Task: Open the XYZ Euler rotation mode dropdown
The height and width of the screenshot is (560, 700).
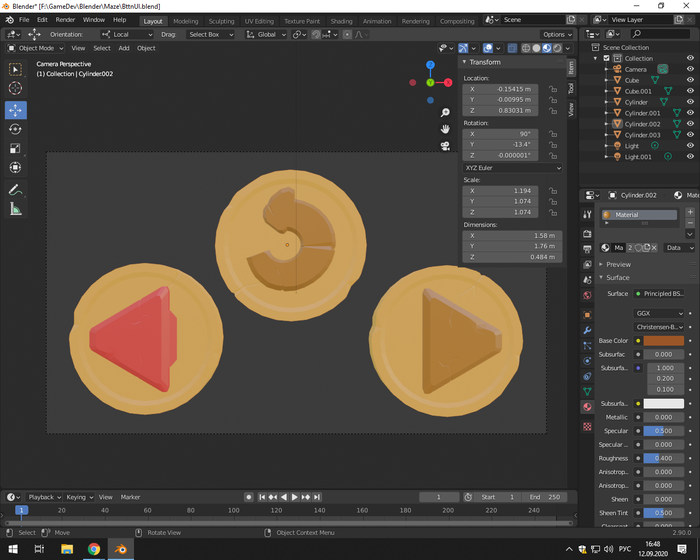Action: 512,168
